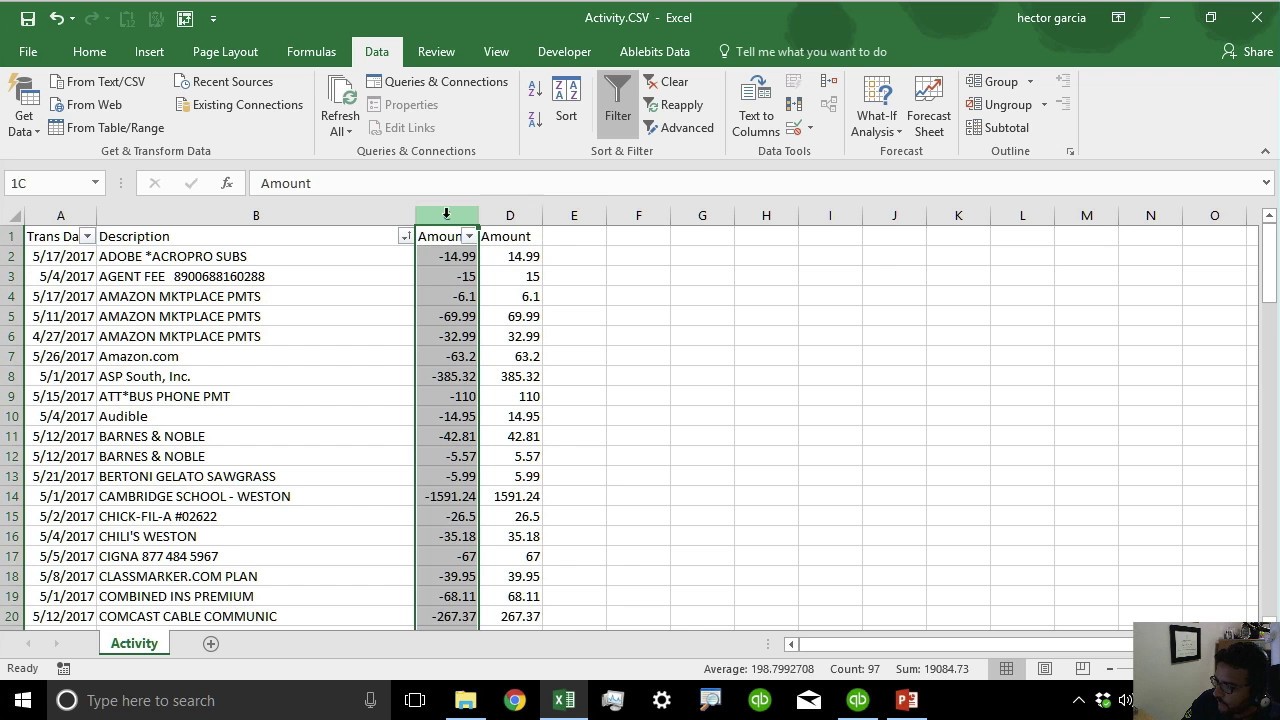Open the Outline dialog launcher

pos(1070,152)
